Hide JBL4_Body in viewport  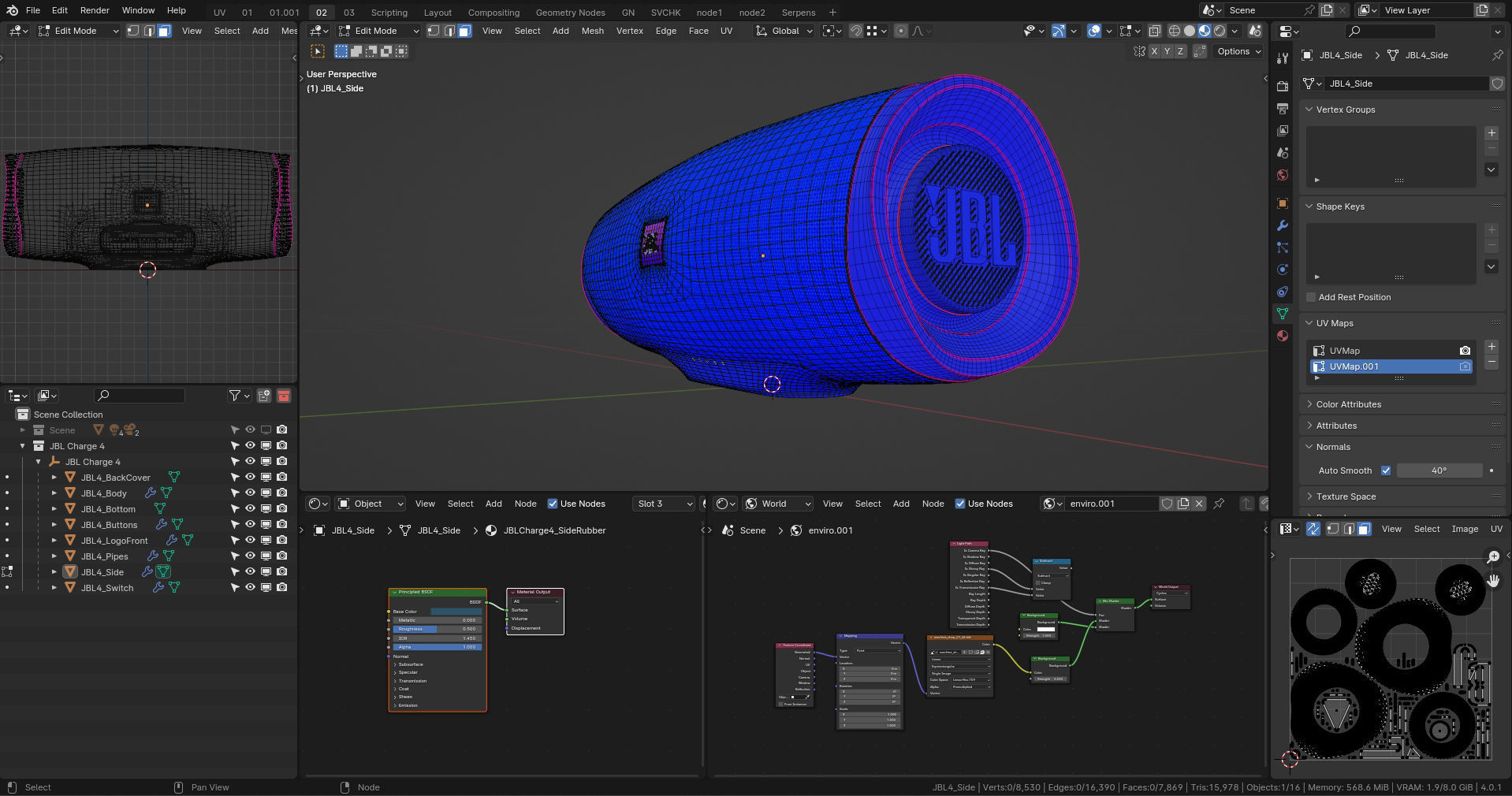(250, 493)
